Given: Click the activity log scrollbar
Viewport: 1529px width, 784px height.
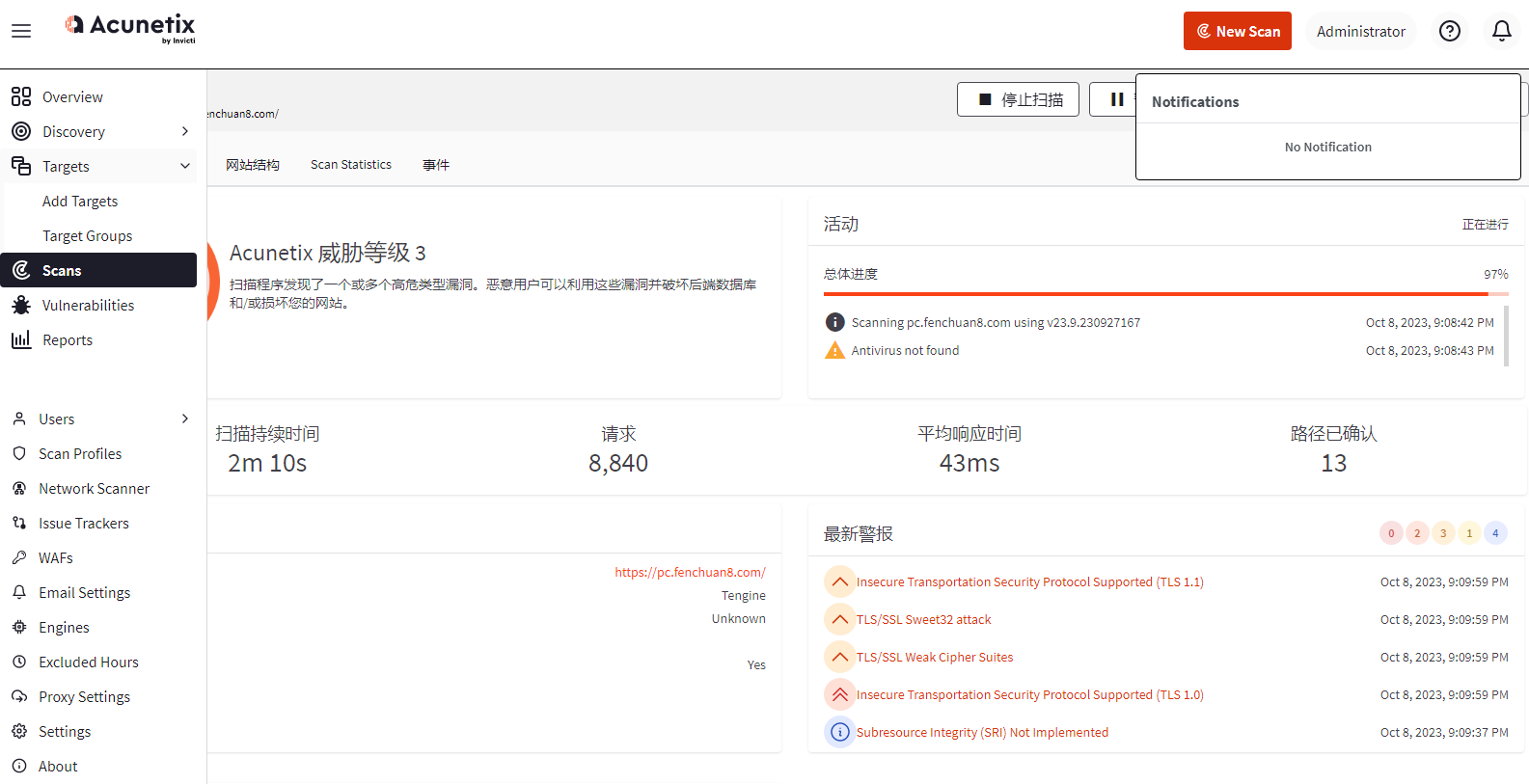Looking at the screenshot, I should 1506,336.
